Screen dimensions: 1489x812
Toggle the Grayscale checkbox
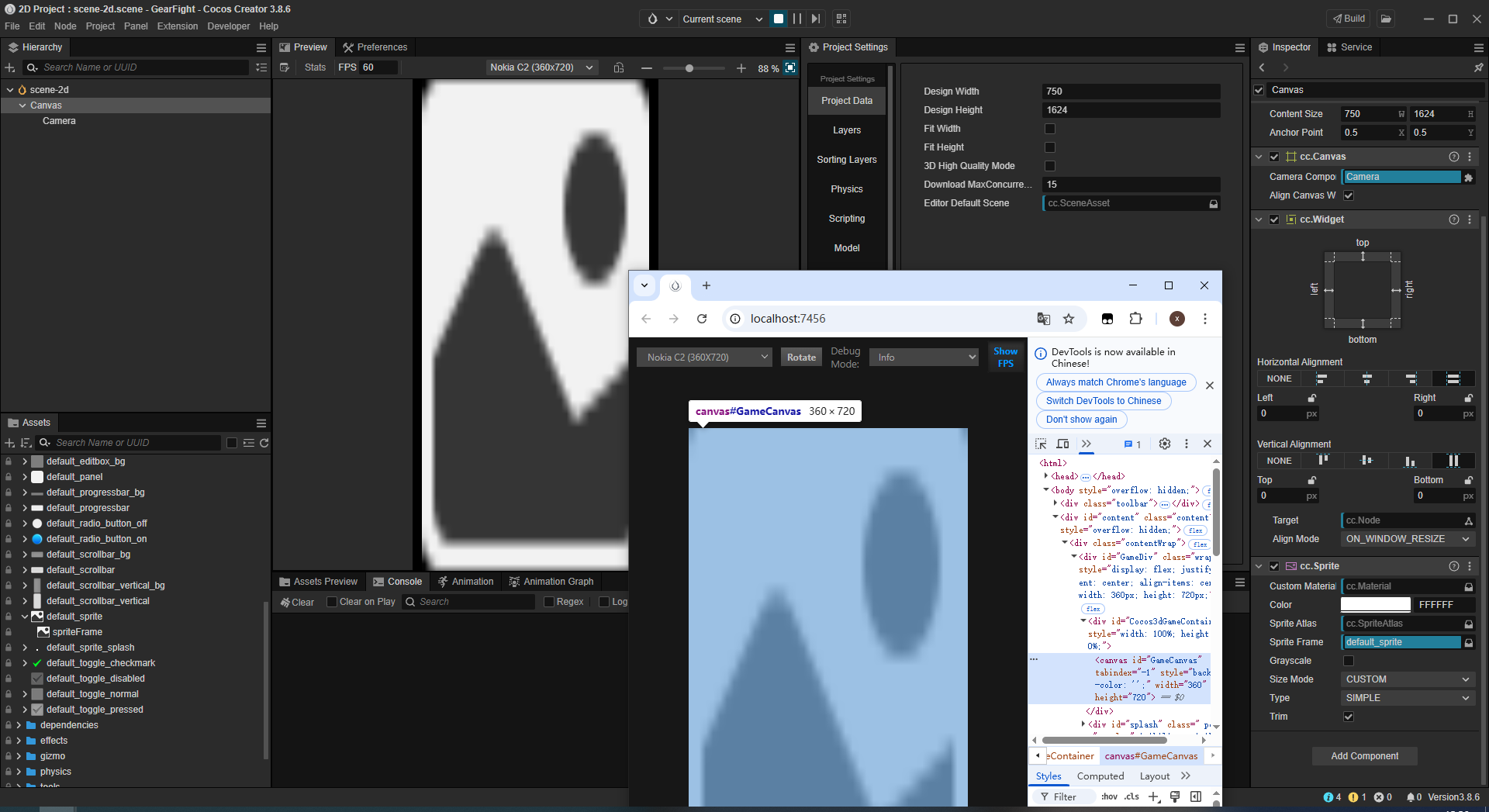tap(1349, 661)
